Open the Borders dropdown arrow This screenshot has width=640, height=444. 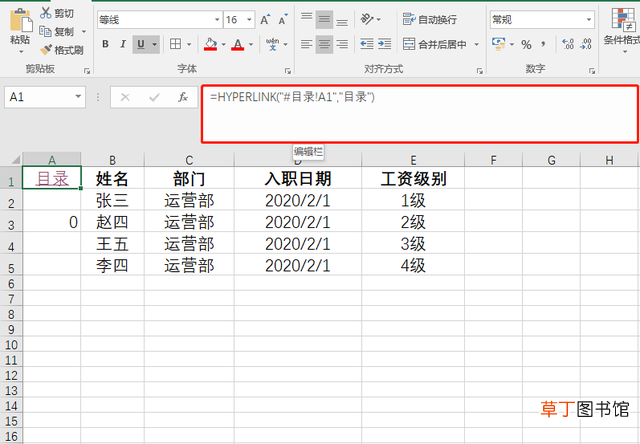tap(189, 44)
